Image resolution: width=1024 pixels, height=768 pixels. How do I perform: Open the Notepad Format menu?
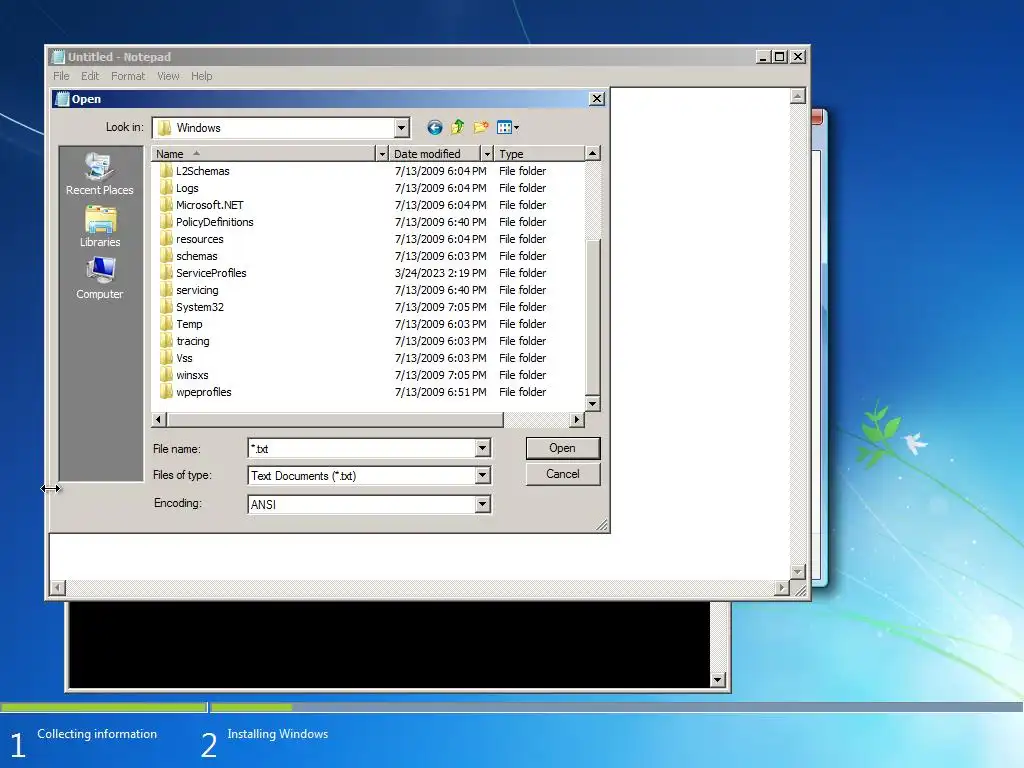(128, 76)
